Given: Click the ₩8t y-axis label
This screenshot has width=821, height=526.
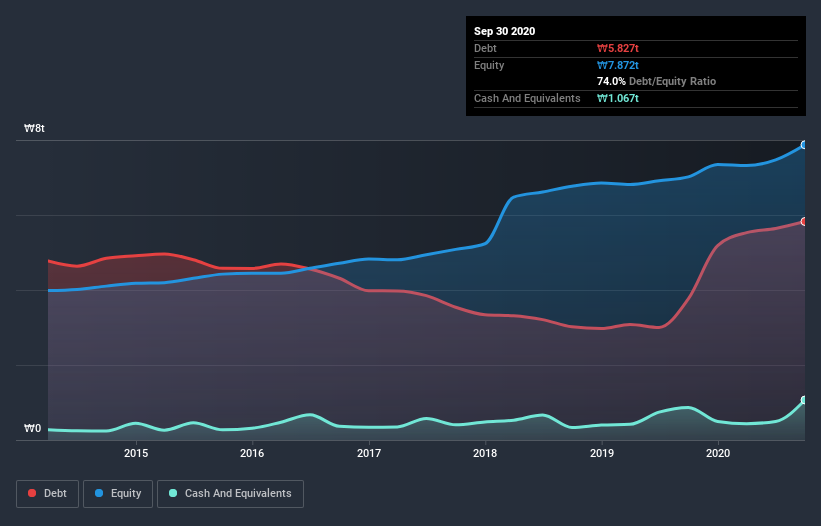Looking at the screenshot, I should 35,128.
